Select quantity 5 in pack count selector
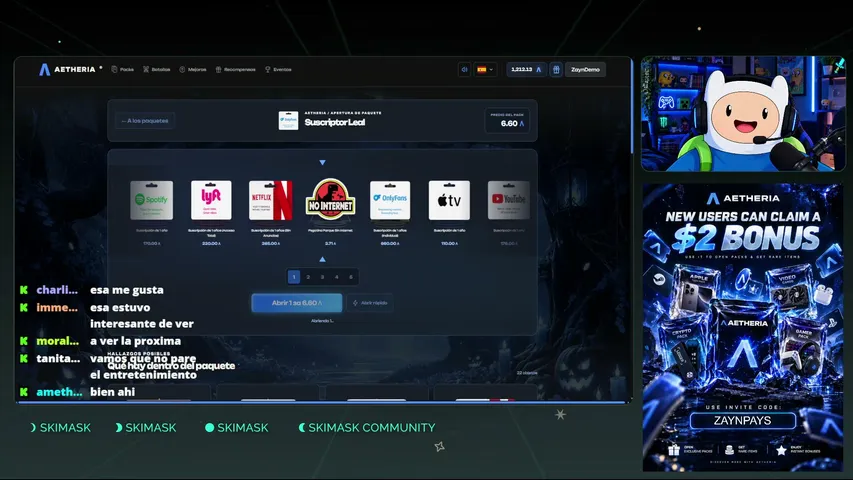Image resolution: width=853 pixels, height=480 pixels. (350, 277)
